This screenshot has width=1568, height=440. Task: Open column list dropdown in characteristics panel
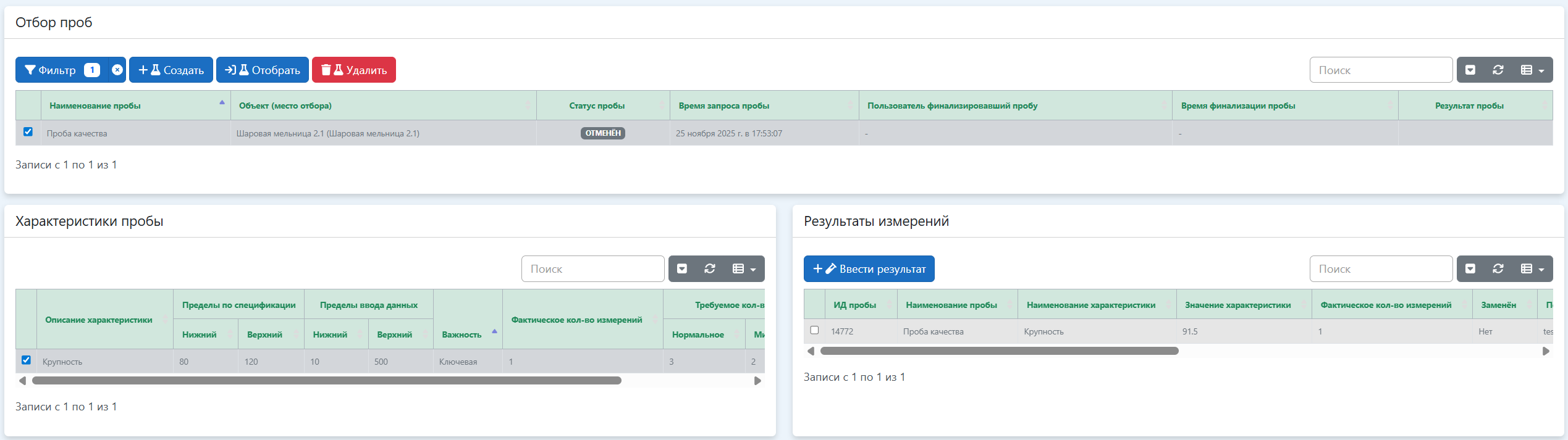pos(744,268)
